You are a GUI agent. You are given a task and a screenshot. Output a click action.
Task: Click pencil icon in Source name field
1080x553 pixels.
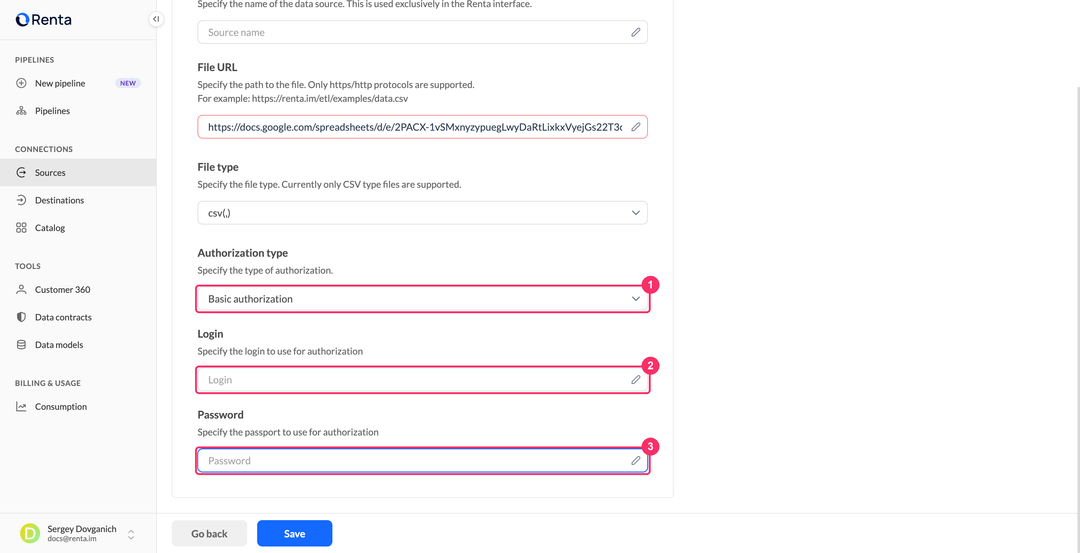[x=636, y=32]
